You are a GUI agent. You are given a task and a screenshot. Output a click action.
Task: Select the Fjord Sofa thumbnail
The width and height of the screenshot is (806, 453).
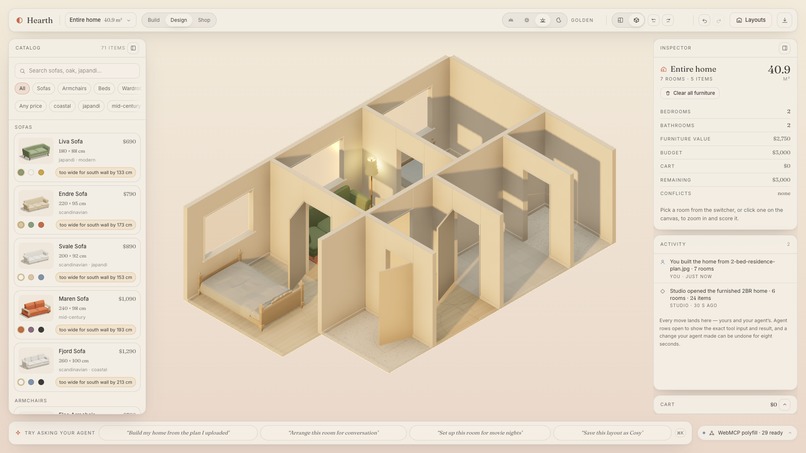35,360
